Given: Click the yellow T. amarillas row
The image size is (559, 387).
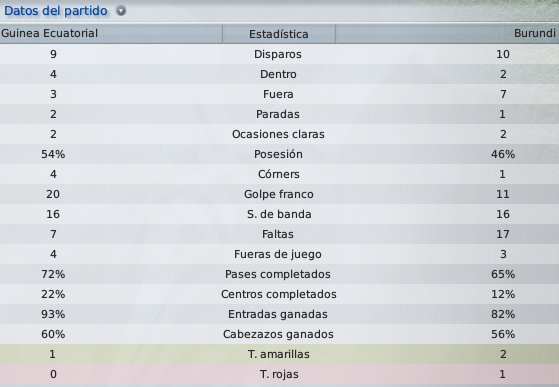Looking at the screenshot, I should pos(280,354).
